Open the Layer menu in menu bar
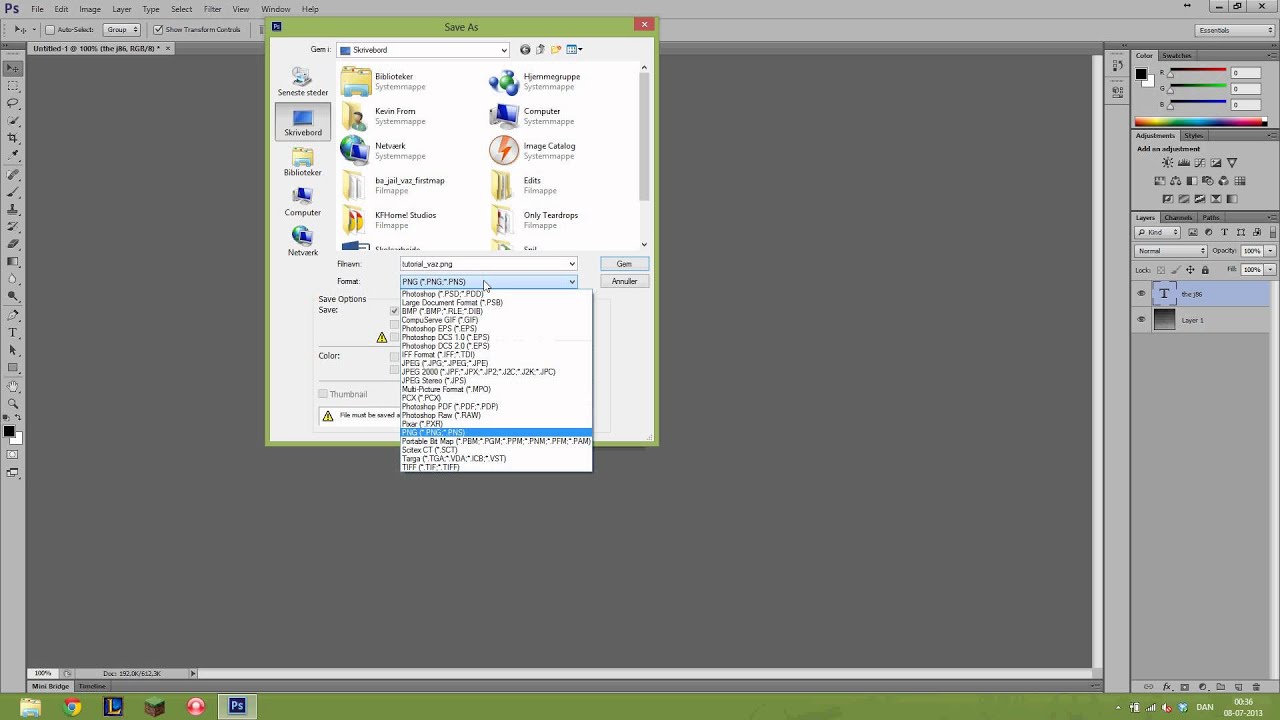Image resolution: width=1280 pixels, height=720 pixels. tap(121, 9)
